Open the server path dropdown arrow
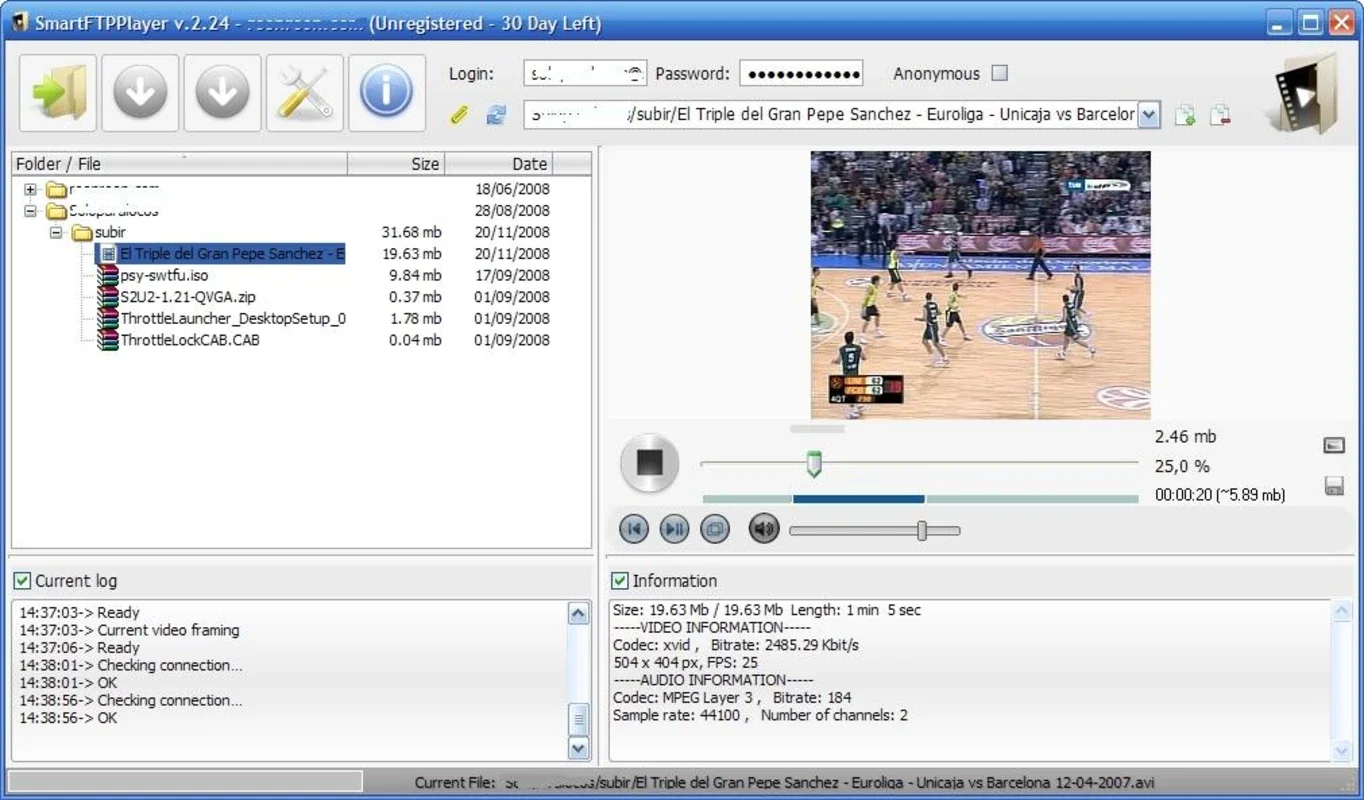The height and width of the screenshot is (800, 1364). [x=1149, y=115]
